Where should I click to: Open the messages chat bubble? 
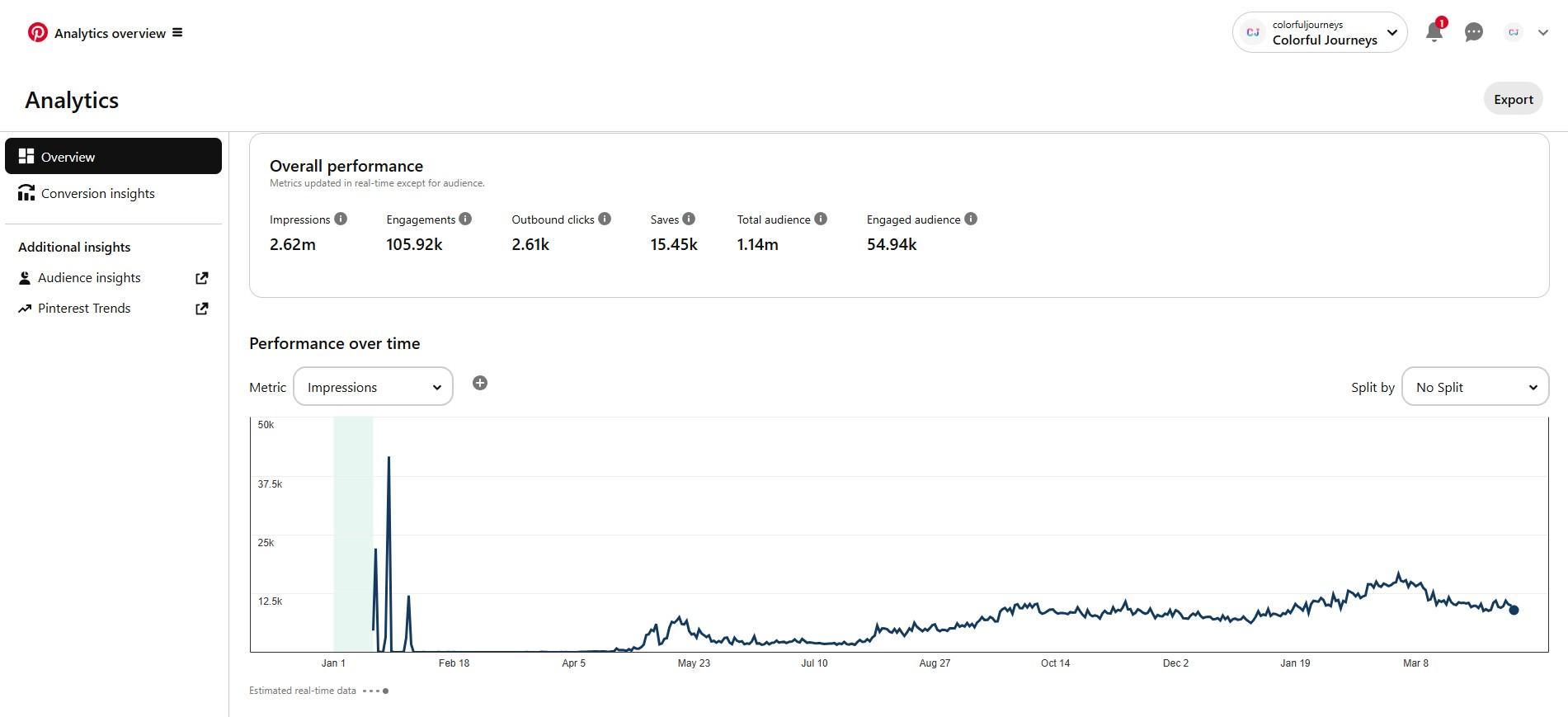point(1474,32)
